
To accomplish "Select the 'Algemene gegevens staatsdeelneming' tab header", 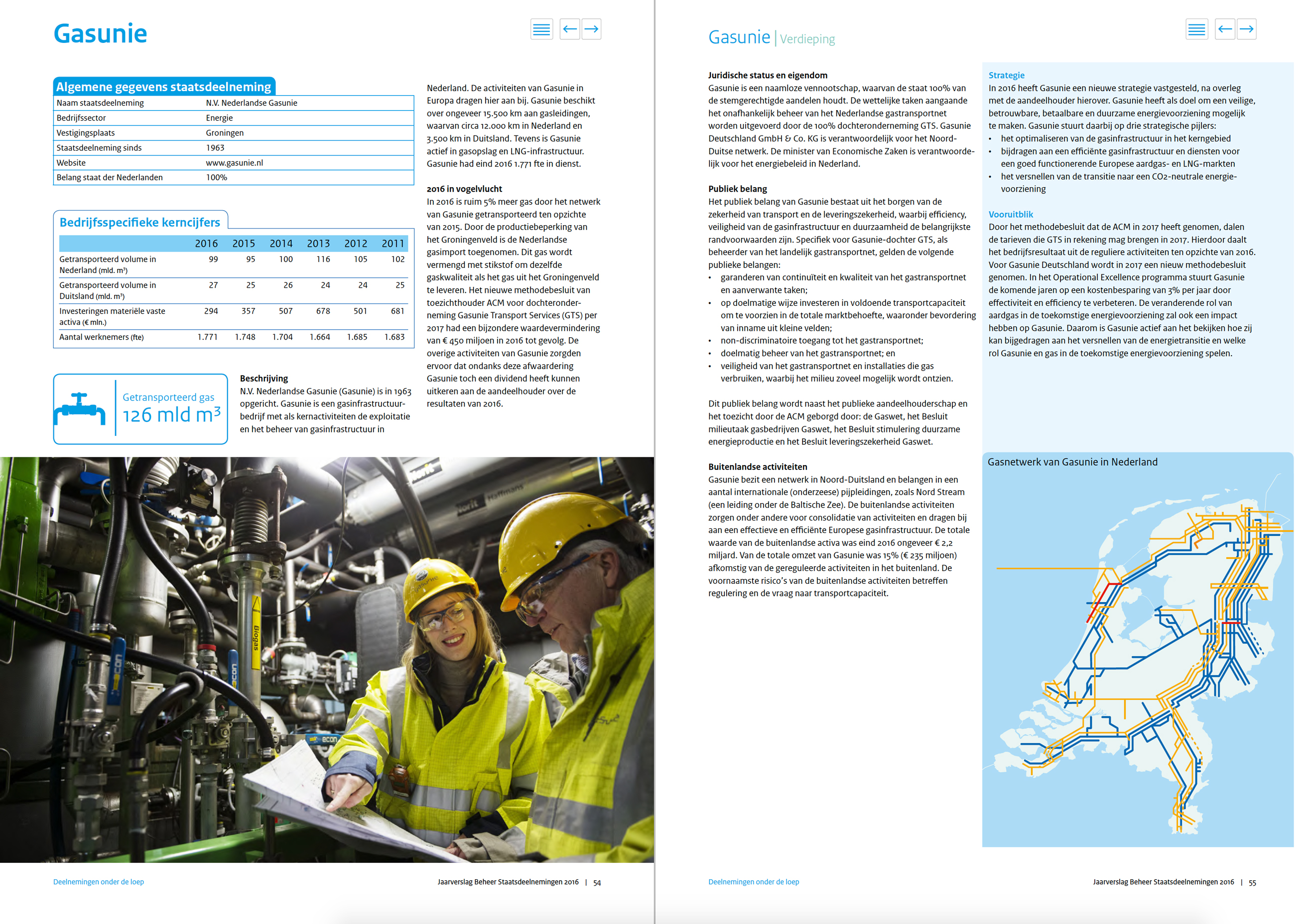I will pos(164,87).
